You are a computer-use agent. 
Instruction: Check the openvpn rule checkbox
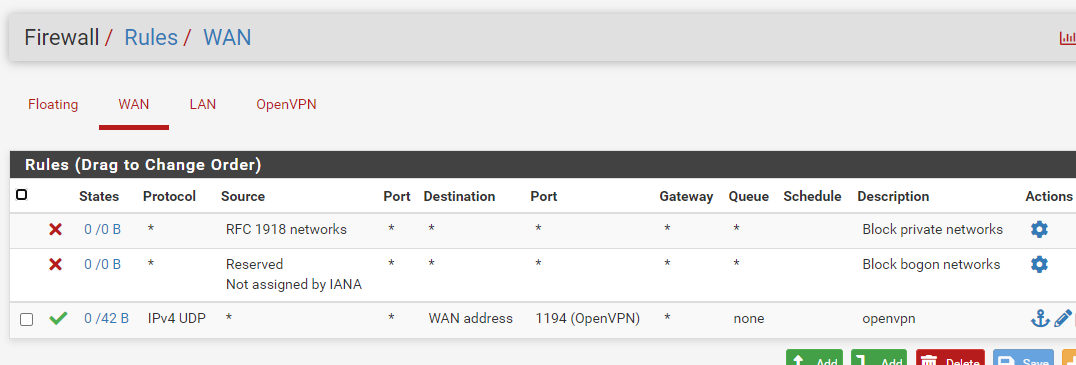[x=26, y=319]
